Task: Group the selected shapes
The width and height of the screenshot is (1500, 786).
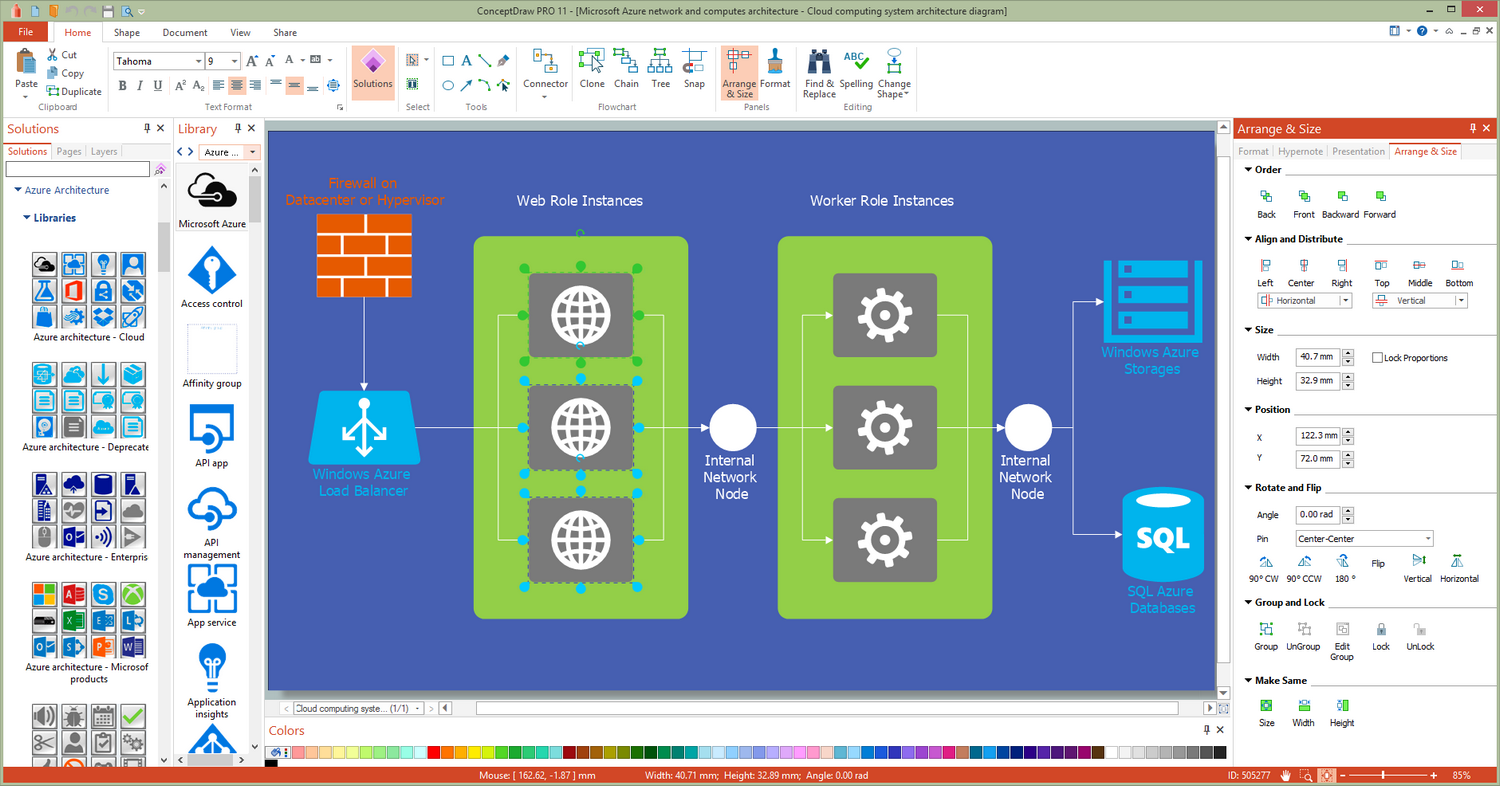Action: click(x=1266, y=637)
